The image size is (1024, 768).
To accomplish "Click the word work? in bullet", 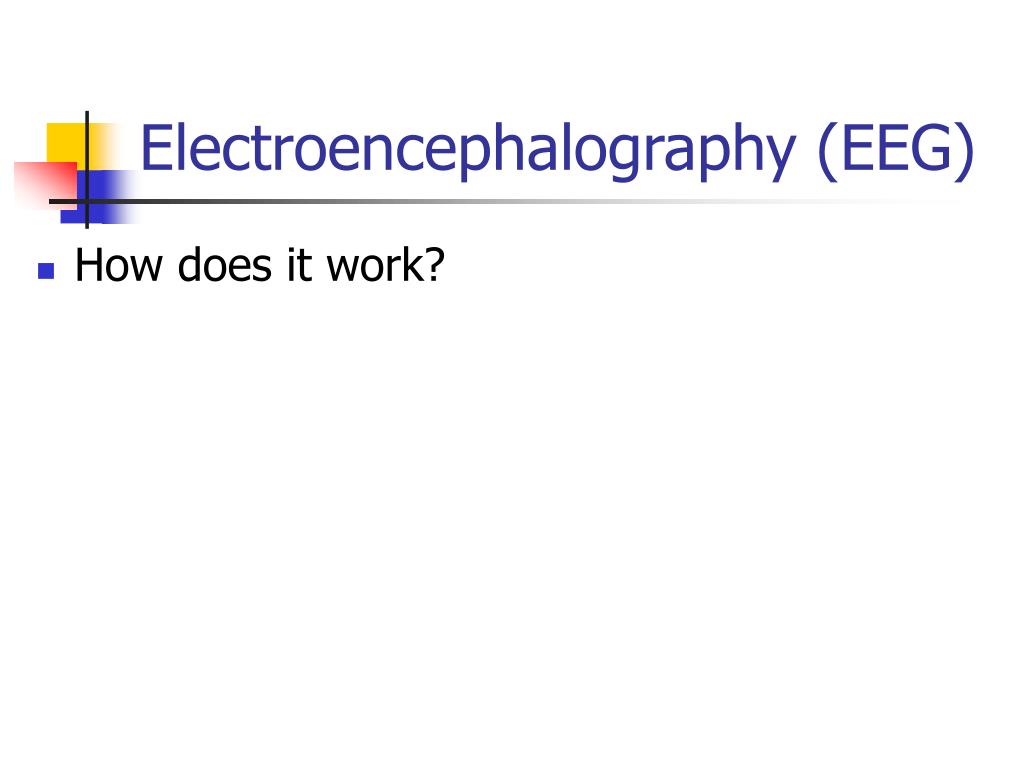I will click(386, 265).
